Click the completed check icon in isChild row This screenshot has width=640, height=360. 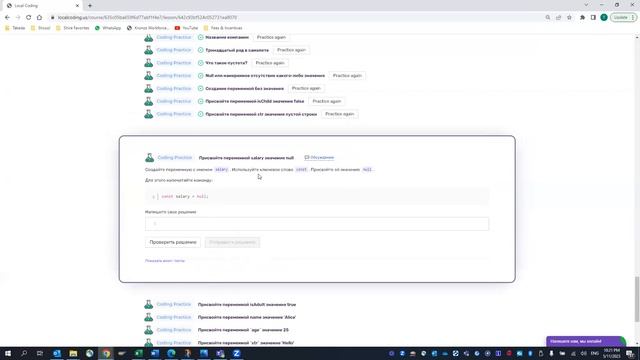coord(200,101)
